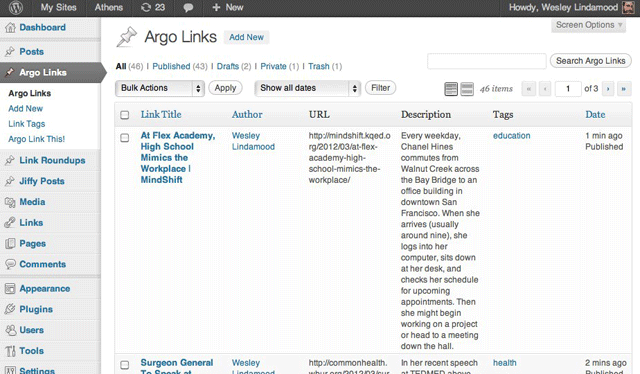Click the Tools icon

pos(10,351)
